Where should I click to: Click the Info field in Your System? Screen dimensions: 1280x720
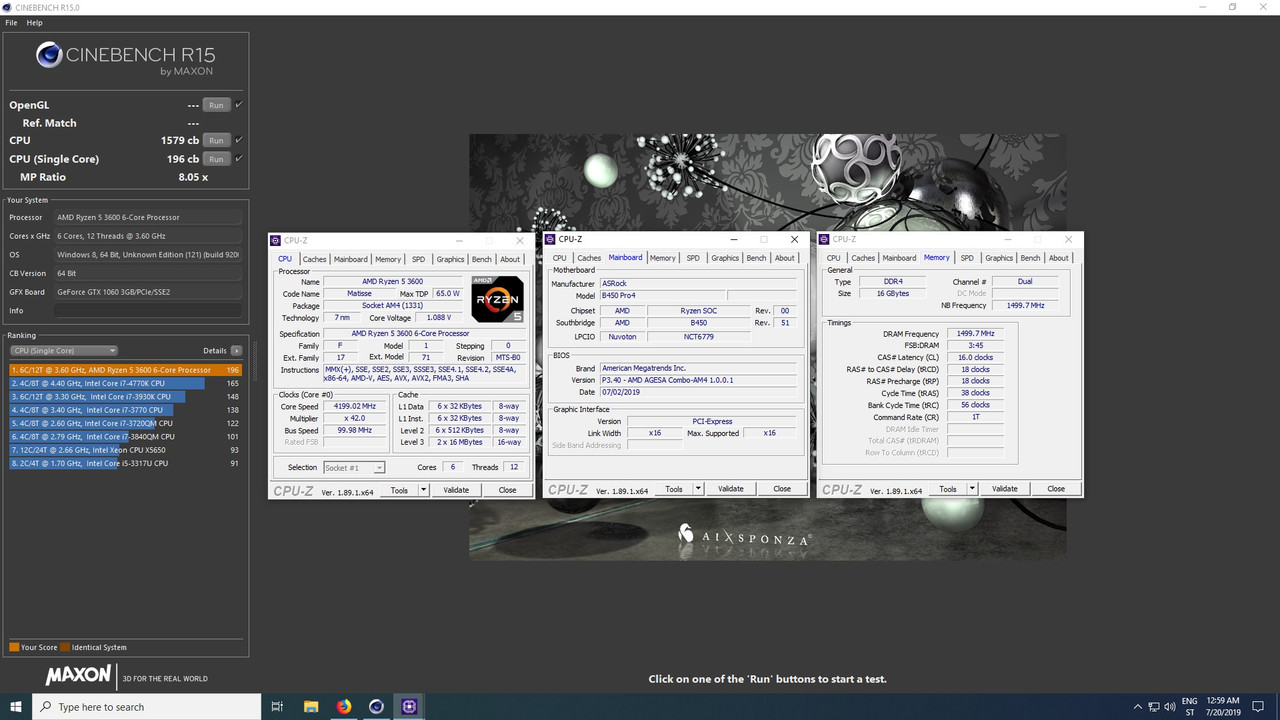(x=148, y=311)
